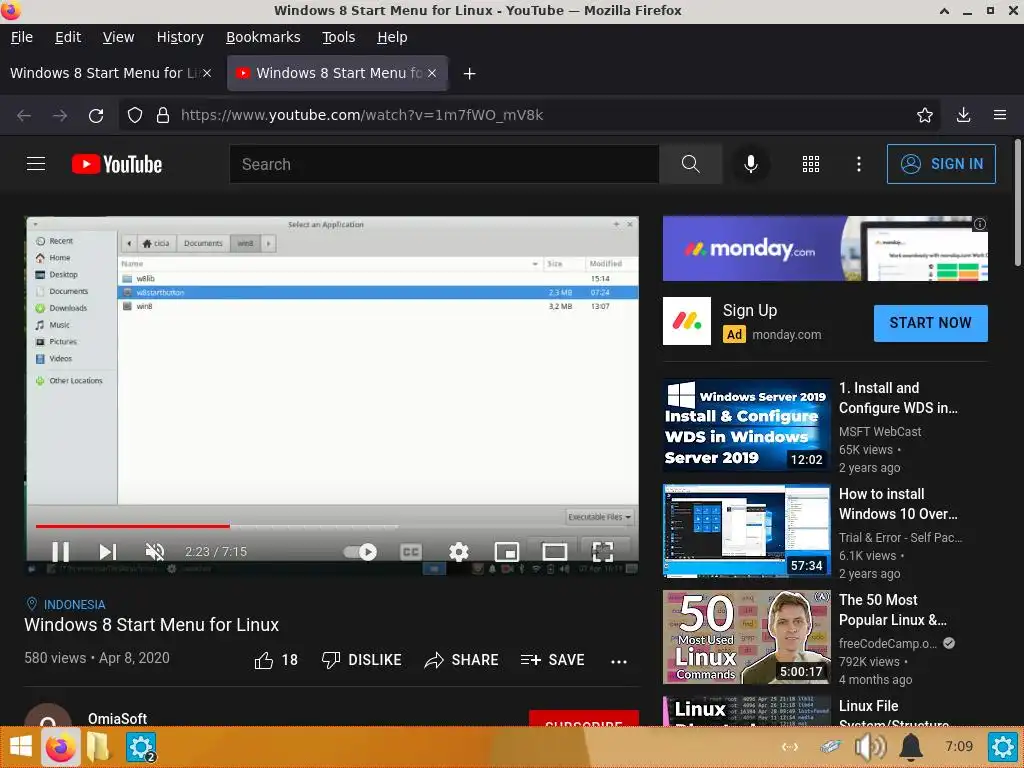
Task: Open tracking protection shield icon
Action: pyautogui.click(x=135, y=116)
